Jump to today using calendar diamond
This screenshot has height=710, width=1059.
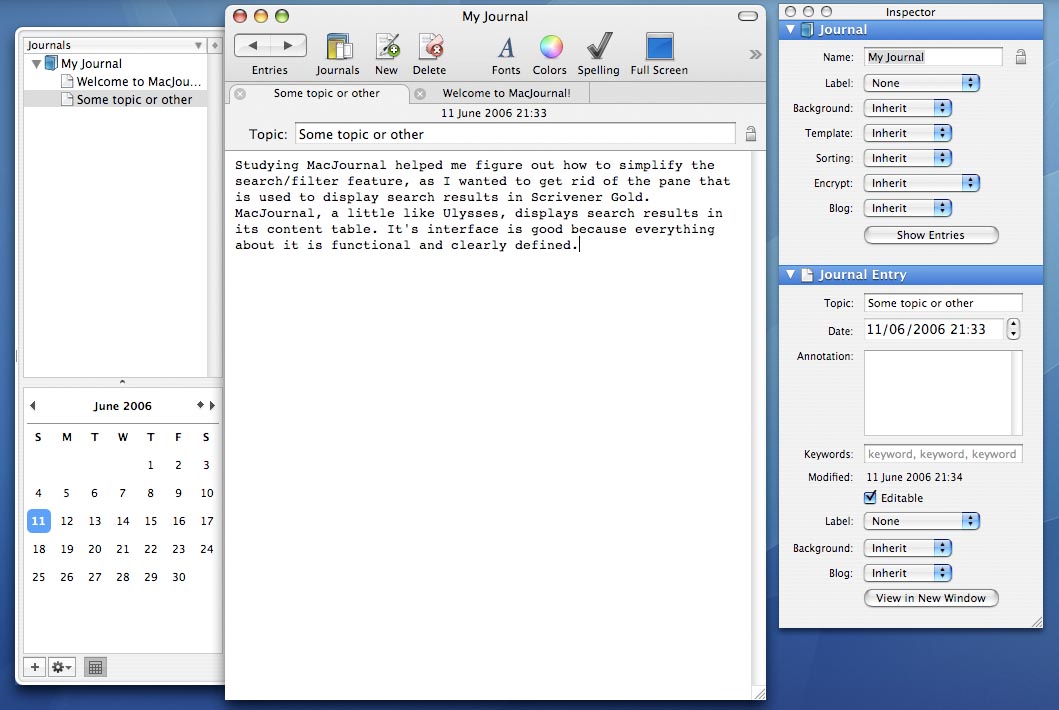pyautogui.click(x=200, y=405)
